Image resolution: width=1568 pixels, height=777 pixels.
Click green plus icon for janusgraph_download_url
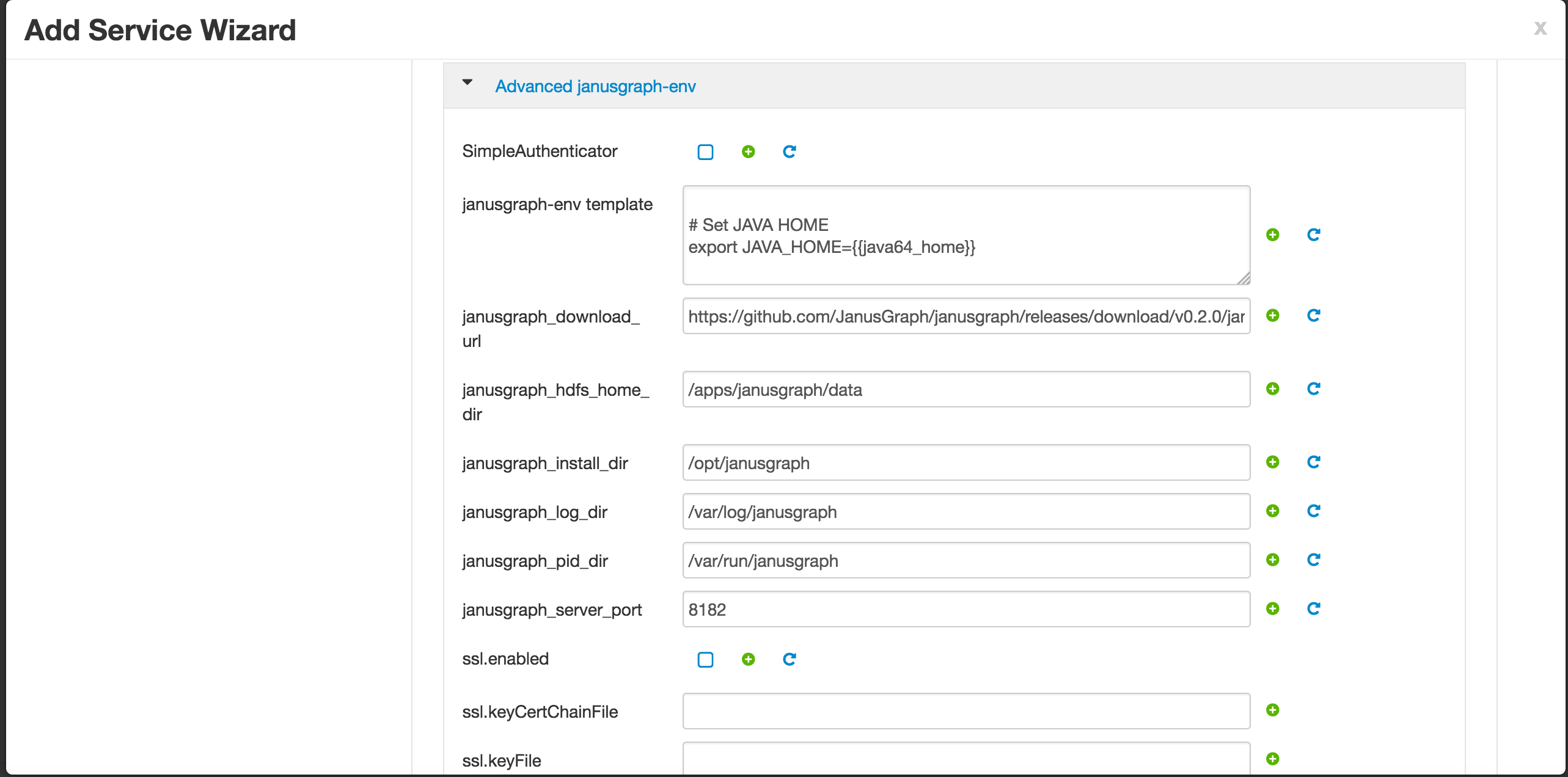(1273, 315)
